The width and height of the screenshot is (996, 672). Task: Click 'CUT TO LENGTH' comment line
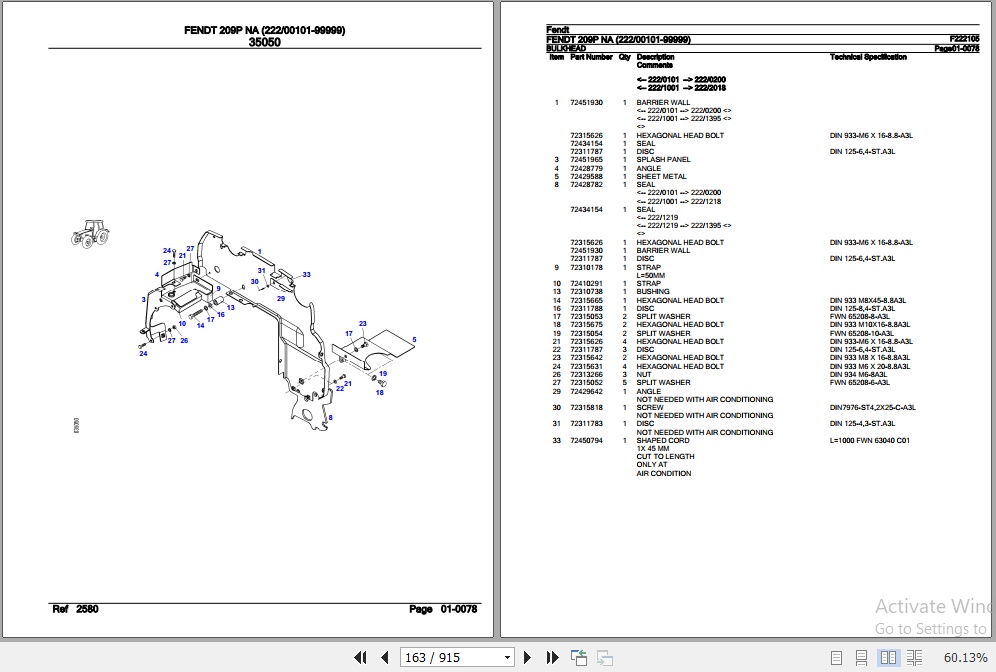[665, 456]
